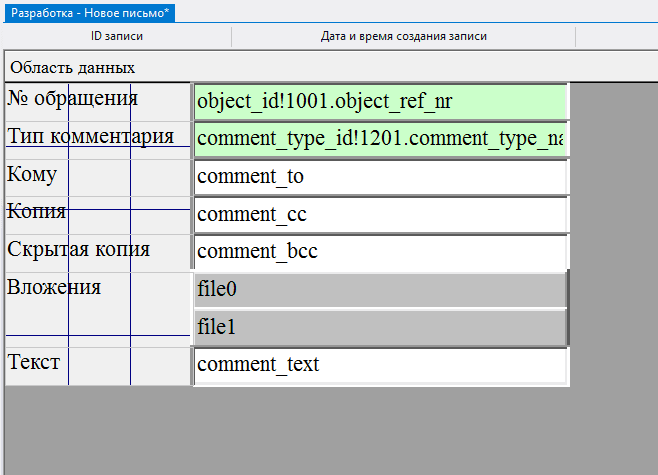The image size is (658, 475).
Task: Select the 'Копия' label
Action: click(x=37, y=211)
